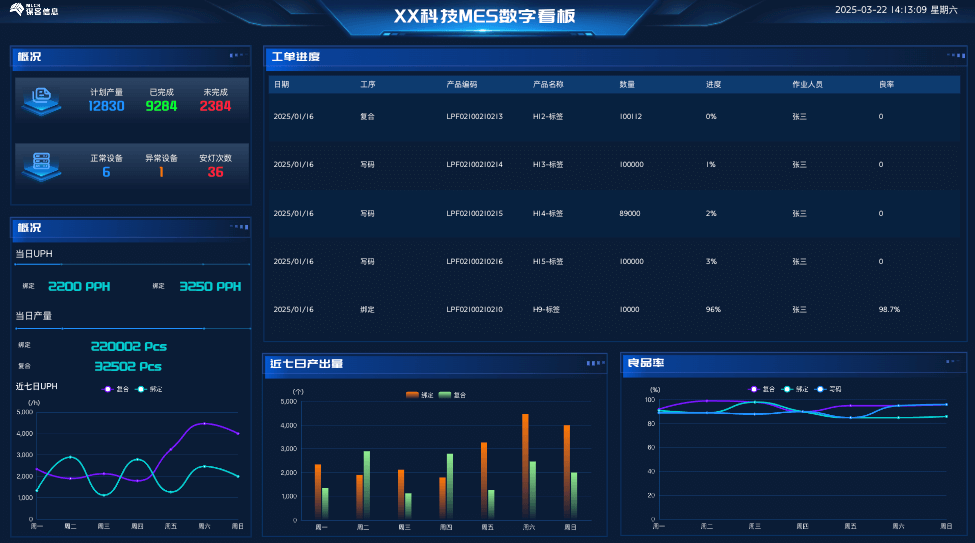Click the production plan icon beside 计划产量
Image resolution: width=975 pixels, height=543 pixels.
43,99
